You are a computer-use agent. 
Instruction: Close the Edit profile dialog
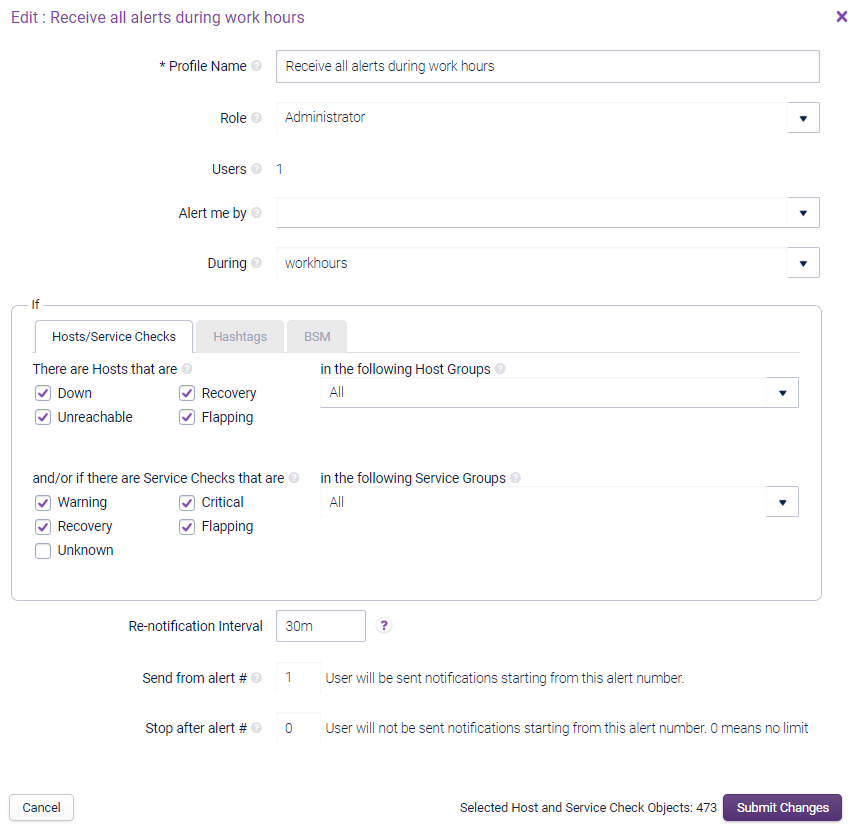coord(841,16)
